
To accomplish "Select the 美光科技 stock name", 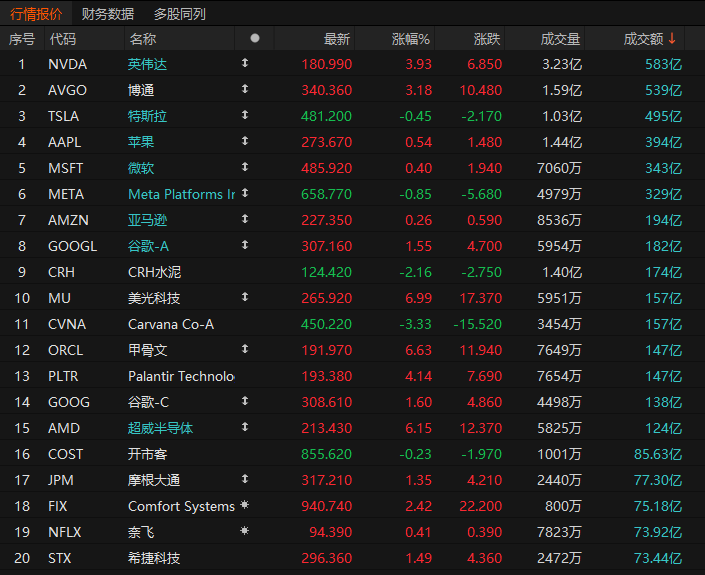I will pos(154,299).
